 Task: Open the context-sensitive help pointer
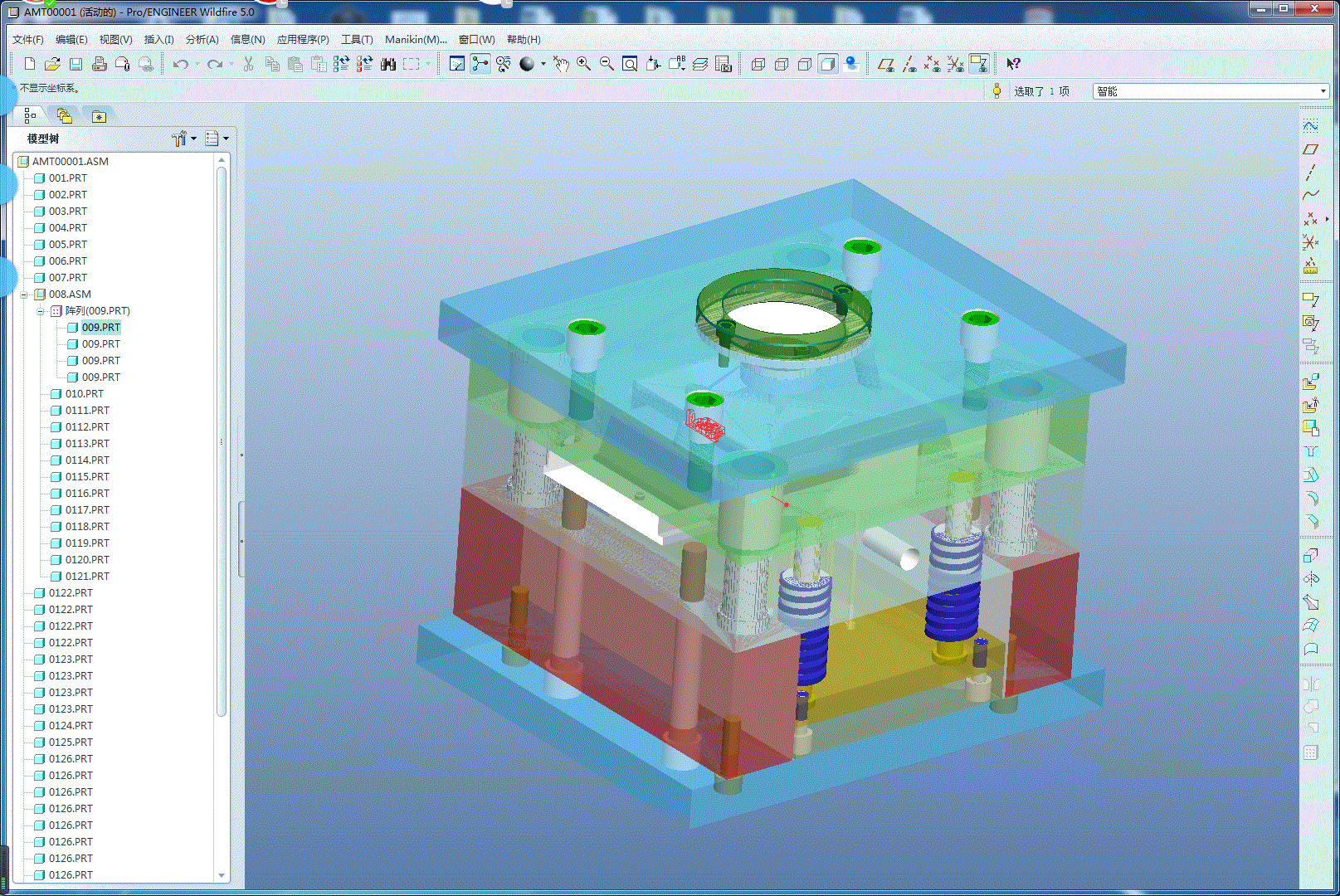point(1013,64)
